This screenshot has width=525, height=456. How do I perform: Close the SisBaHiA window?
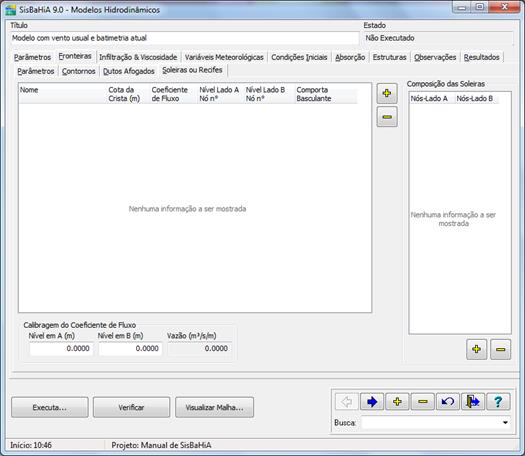coord(504,7)
